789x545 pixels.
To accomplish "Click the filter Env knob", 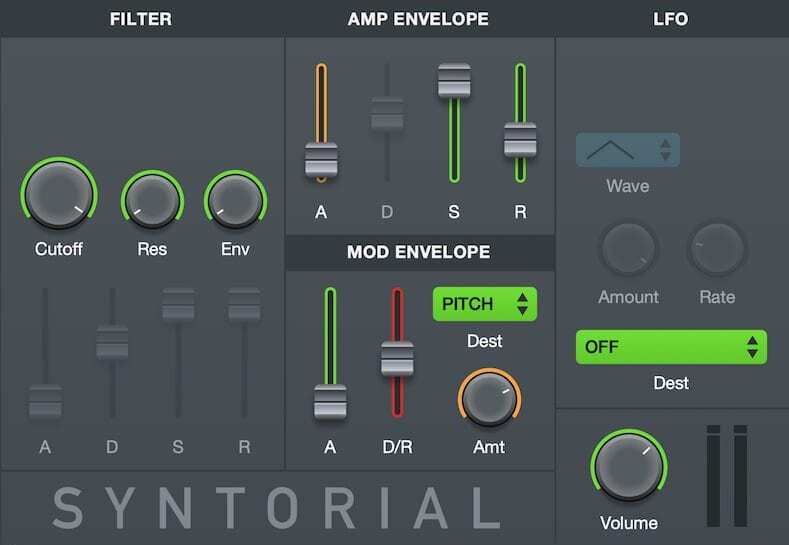I will pyautogui.click(x=235, y=199).
